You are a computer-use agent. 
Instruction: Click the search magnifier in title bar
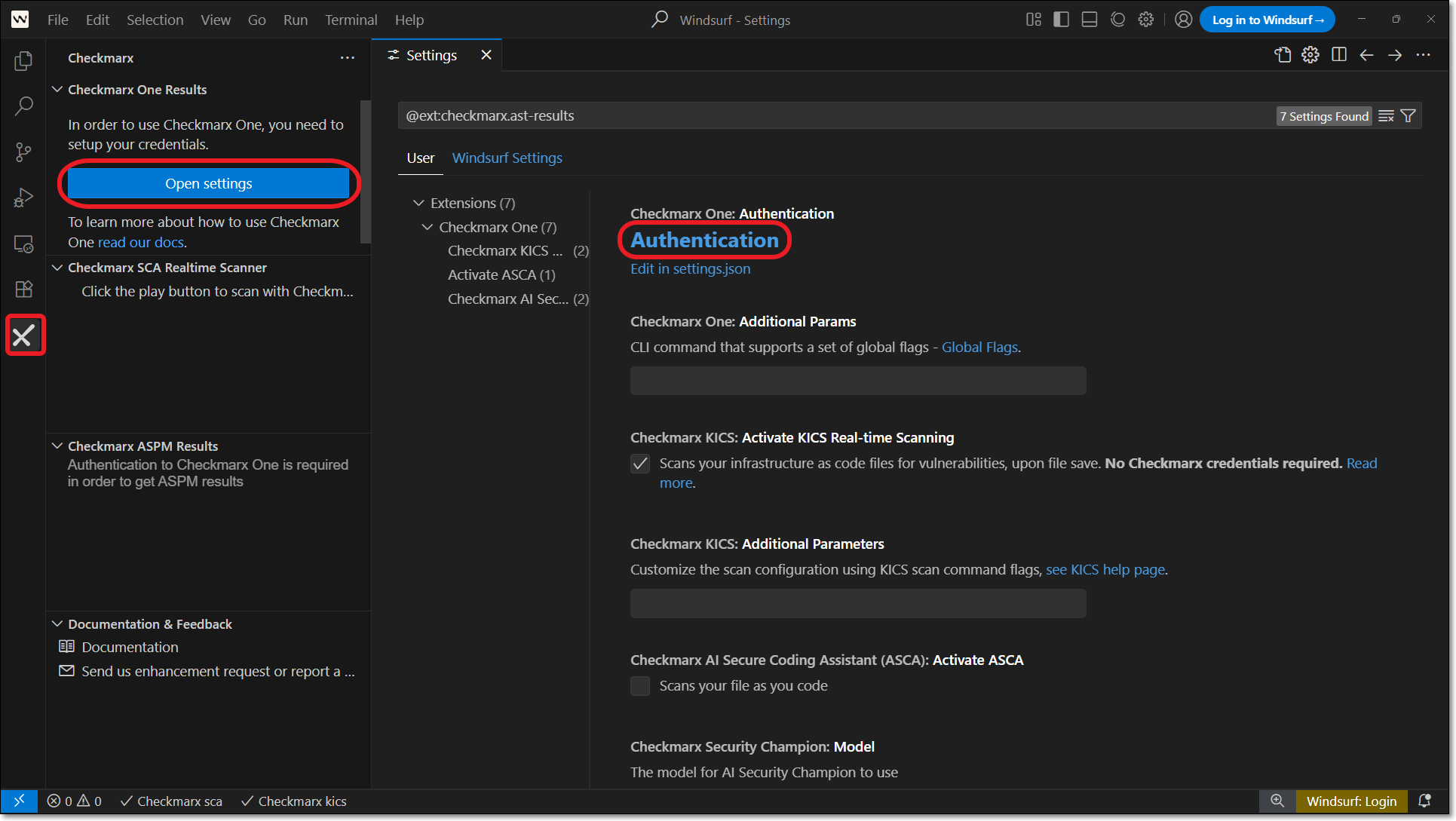click(x=660, y=20)
